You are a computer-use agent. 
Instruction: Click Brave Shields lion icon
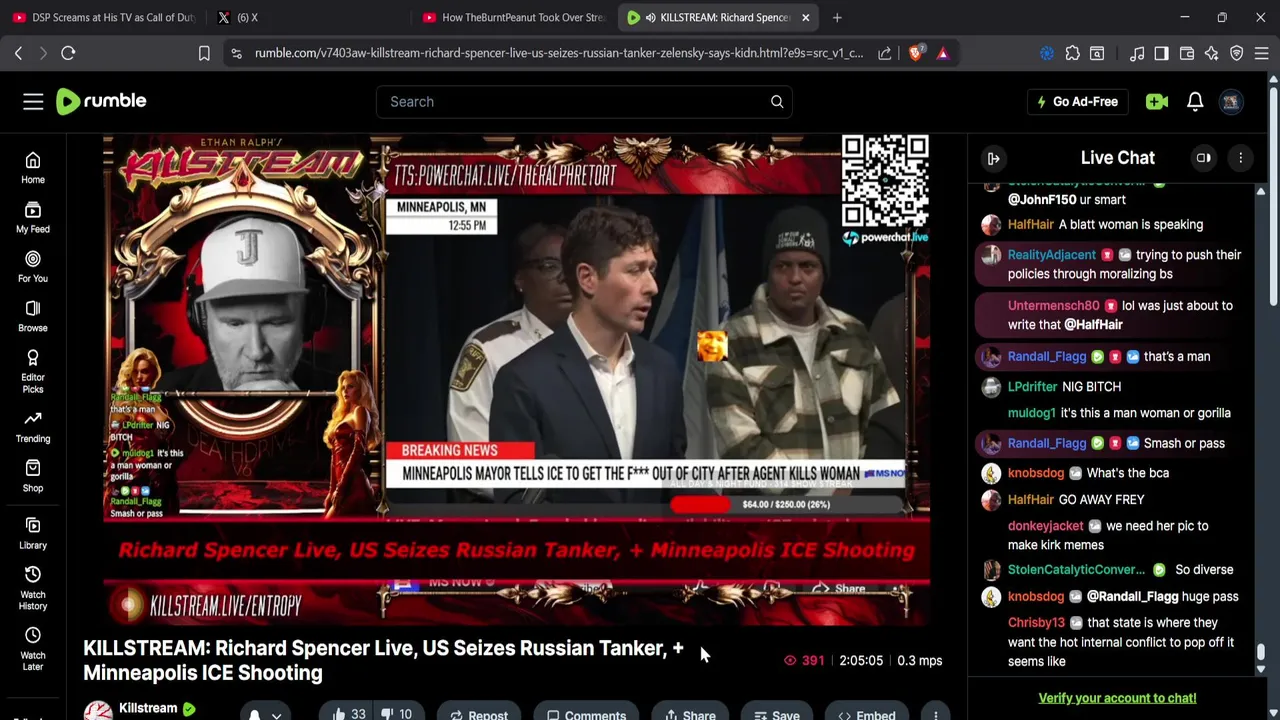click(915, 53)
